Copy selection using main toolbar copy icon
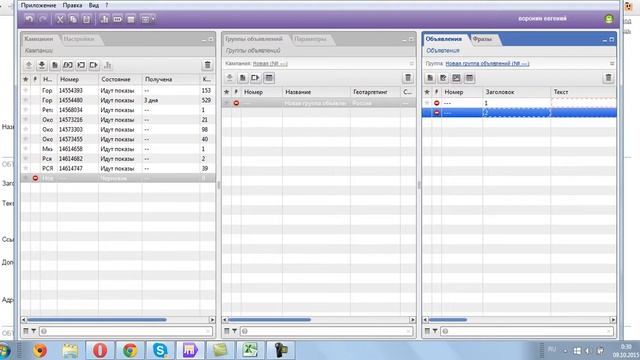640x360 pixels. point(73,19)
